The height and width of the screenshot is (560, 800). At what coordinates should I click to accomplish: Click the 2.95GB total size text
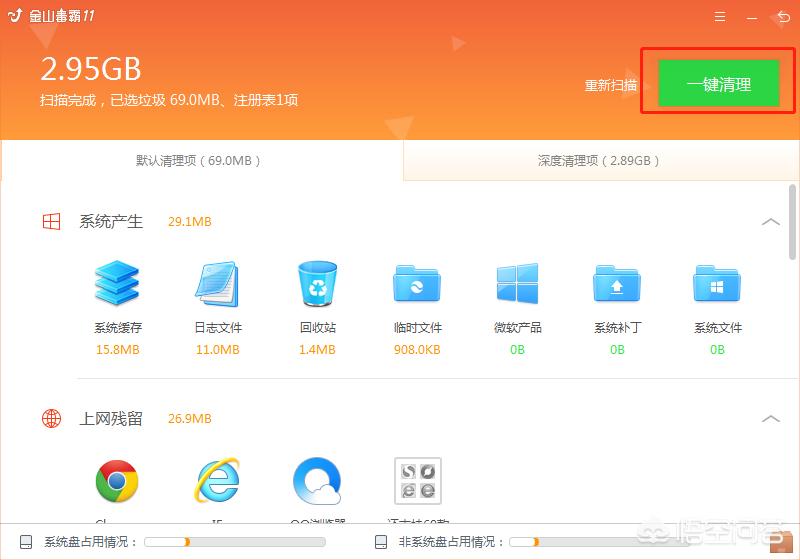click(90, 69)
